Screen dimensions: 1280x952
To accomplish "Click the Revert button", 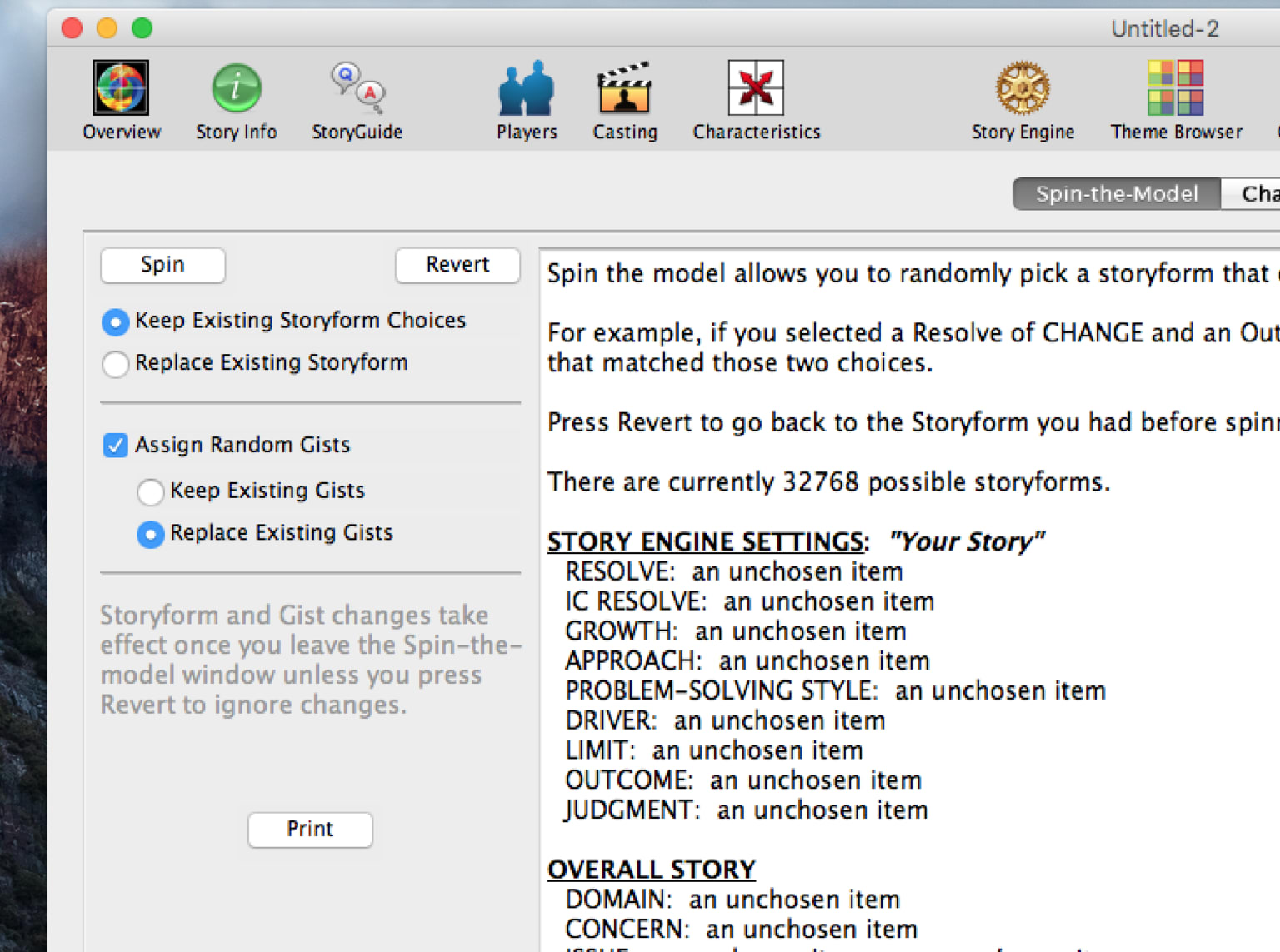I will click(x=457, y=265).
